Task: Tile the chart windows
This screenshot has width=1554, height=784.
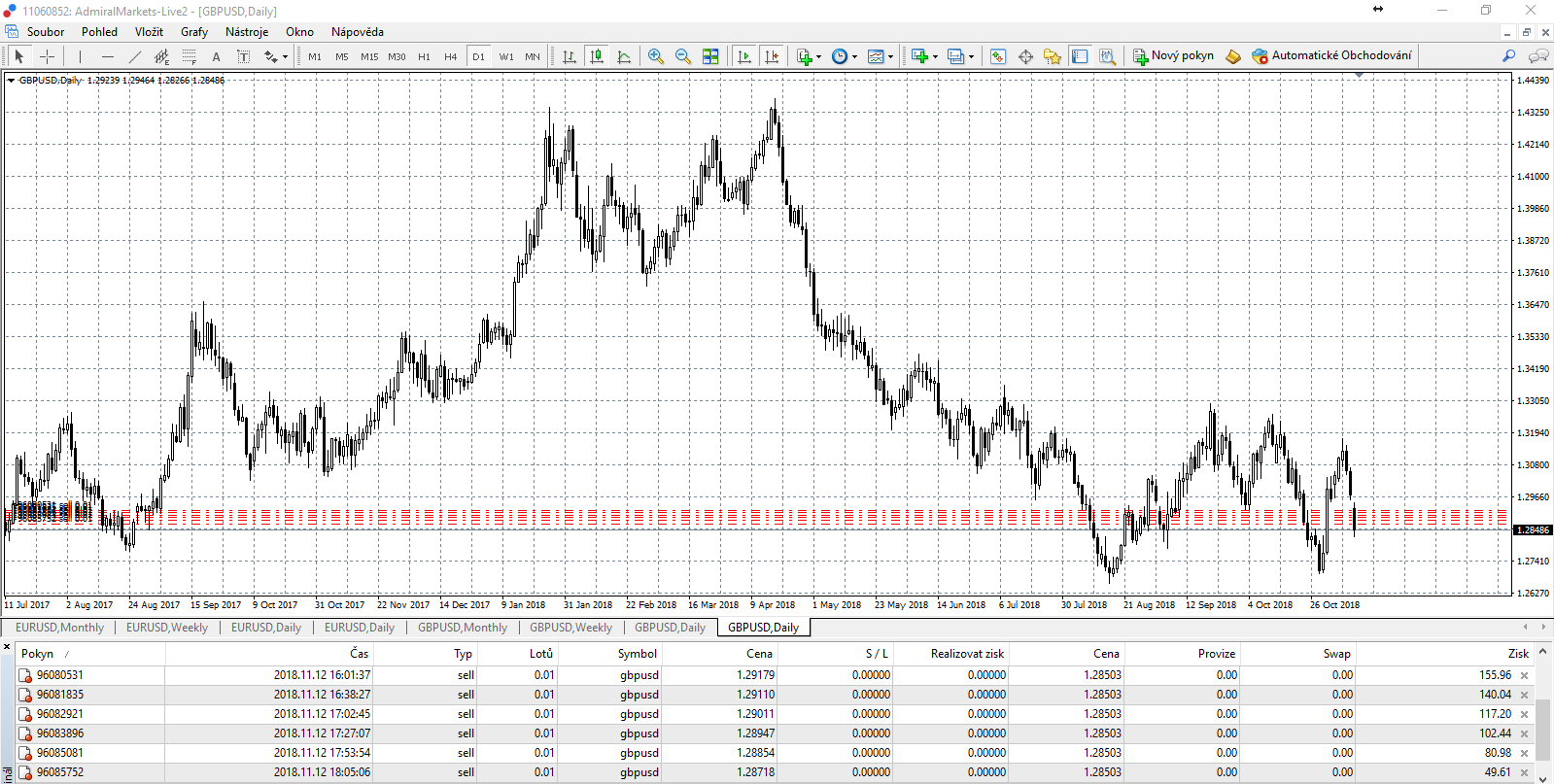Action: tap(710, 56)
